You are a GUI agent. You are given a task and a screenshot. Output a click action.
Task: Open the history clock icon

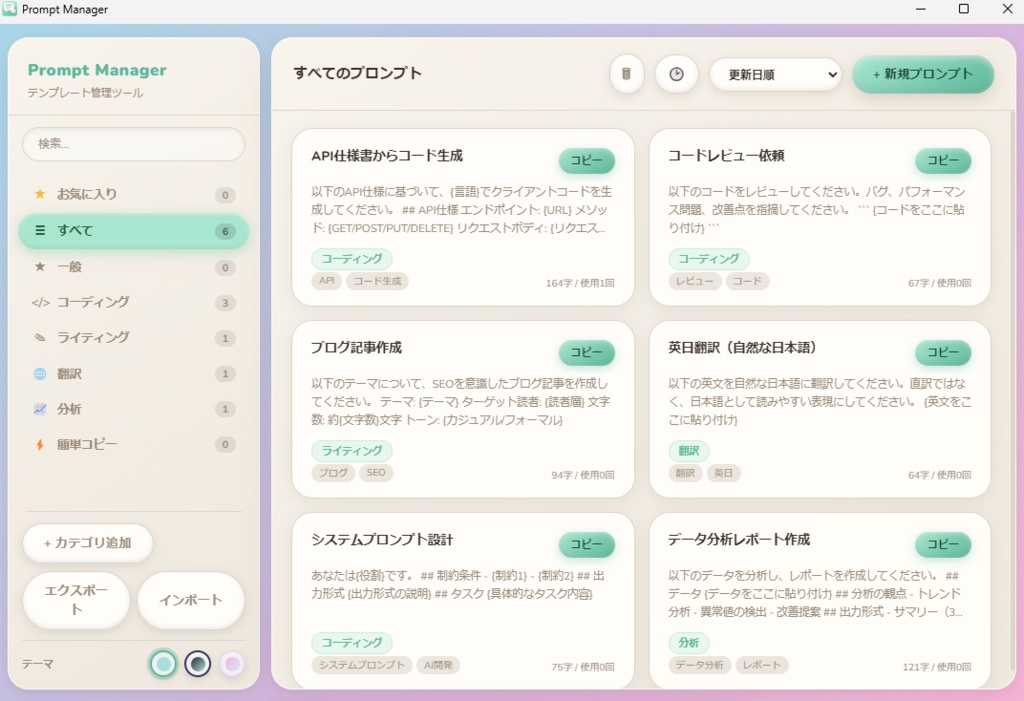point(676,74)
